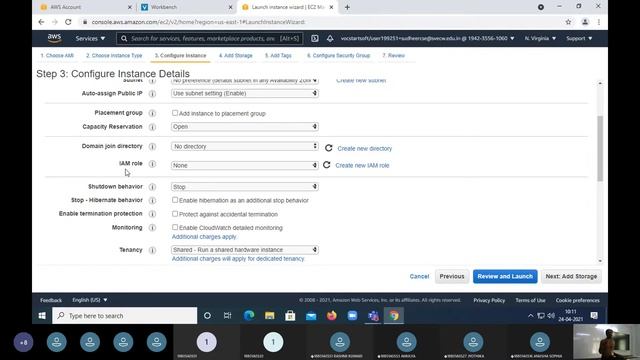Expand the Services menu
The width and height of the screenshot is (640, 360).
point(90,38)
